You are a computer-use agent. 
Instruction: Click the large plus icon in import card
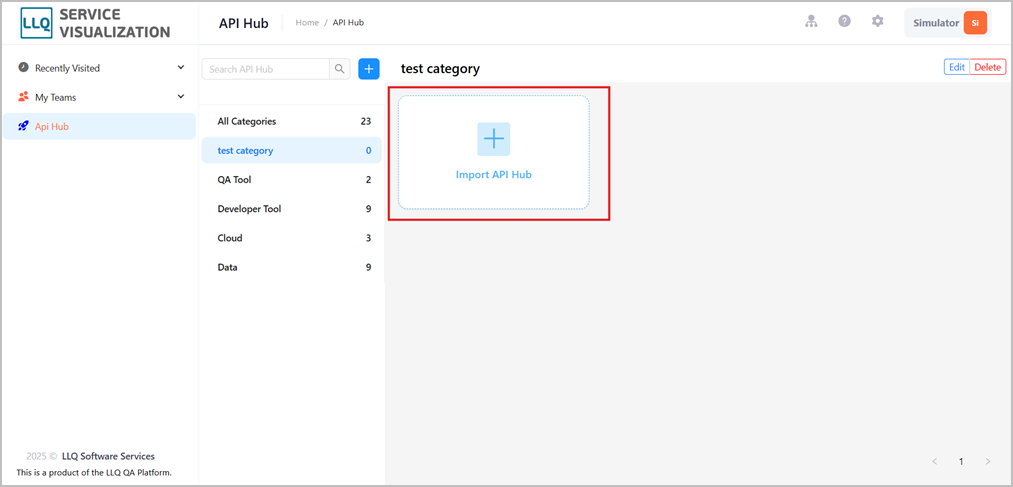pyautogui.click(x=494, y=139)
